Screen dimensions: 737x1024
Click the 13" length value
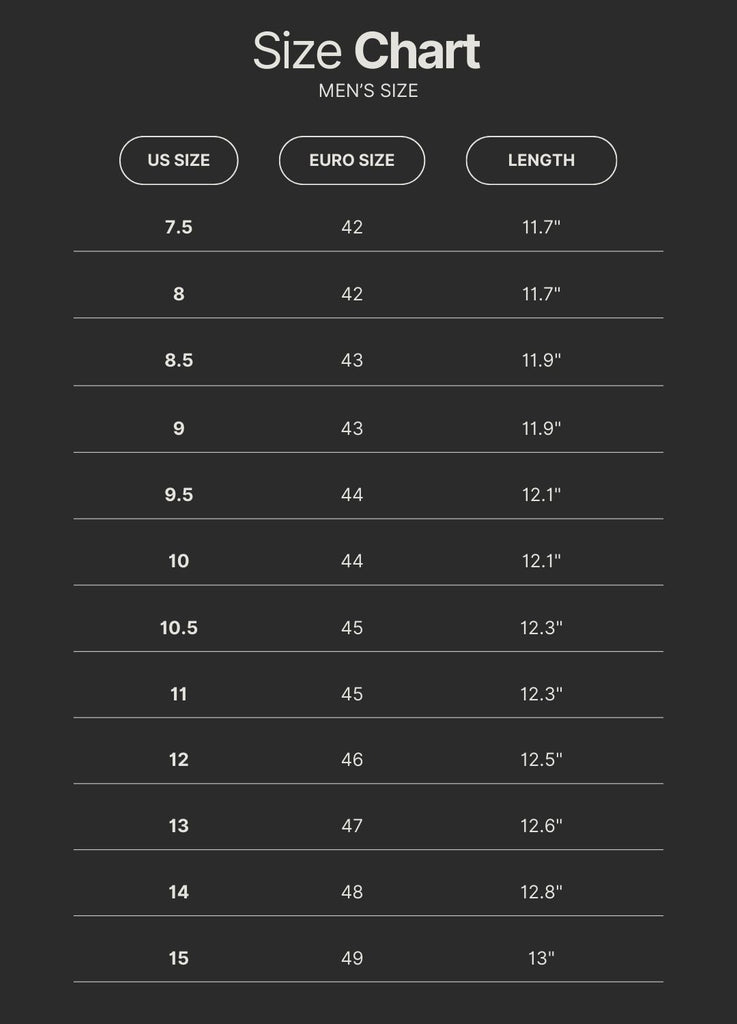click(541, 958)
